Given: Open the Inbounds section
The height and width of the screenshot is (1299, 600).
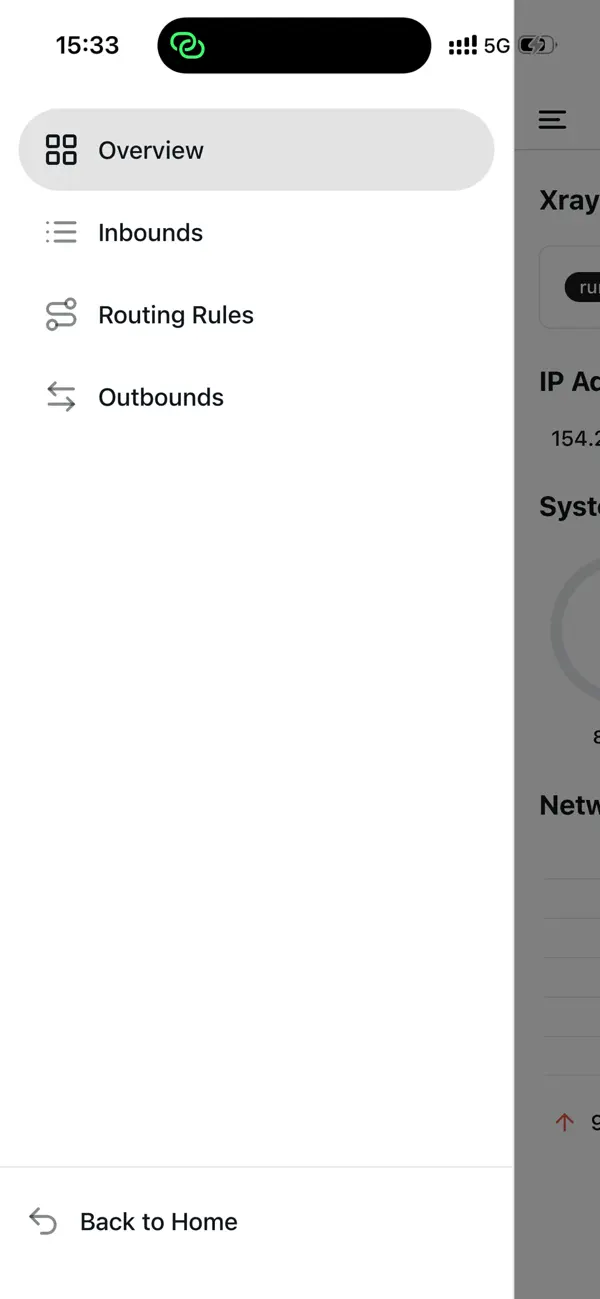Looking at the screenshot, I should (x=150, y=232).
